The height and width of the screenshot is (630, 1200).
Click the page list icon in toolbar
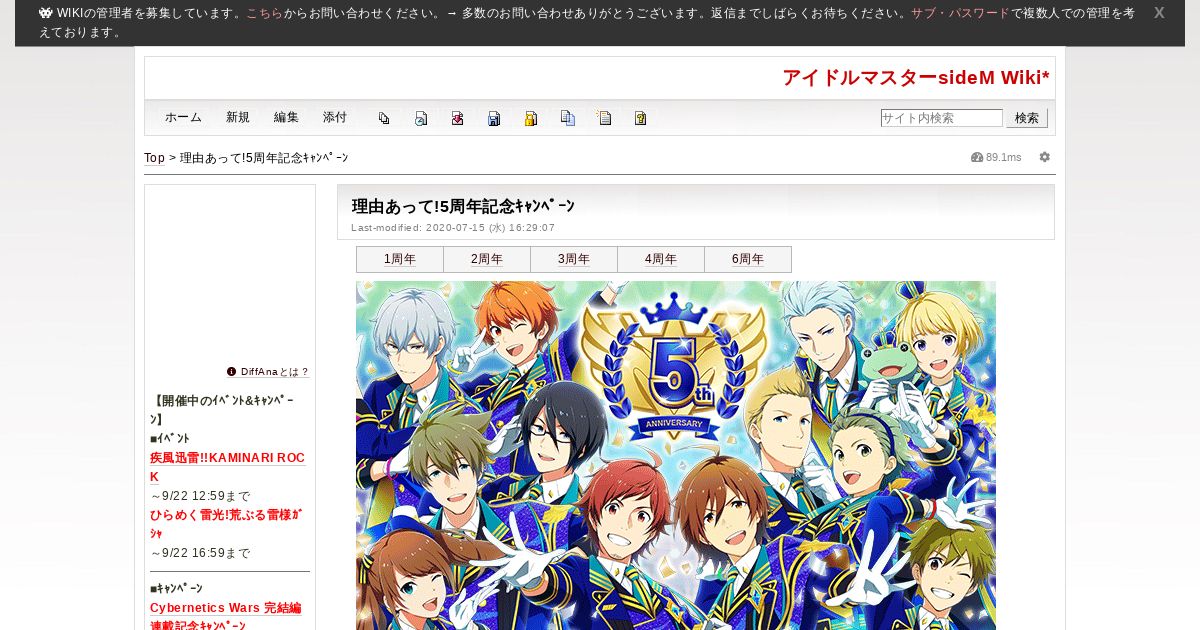click(x=384, y=118)
